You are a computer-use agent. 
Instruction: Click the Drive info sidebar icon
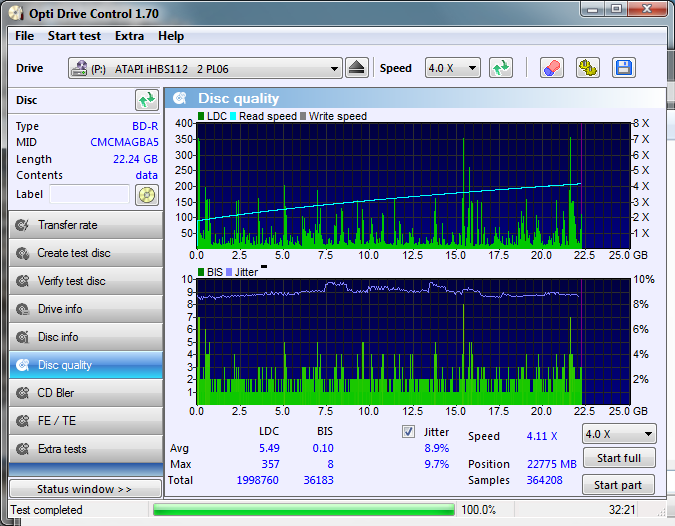22,309
